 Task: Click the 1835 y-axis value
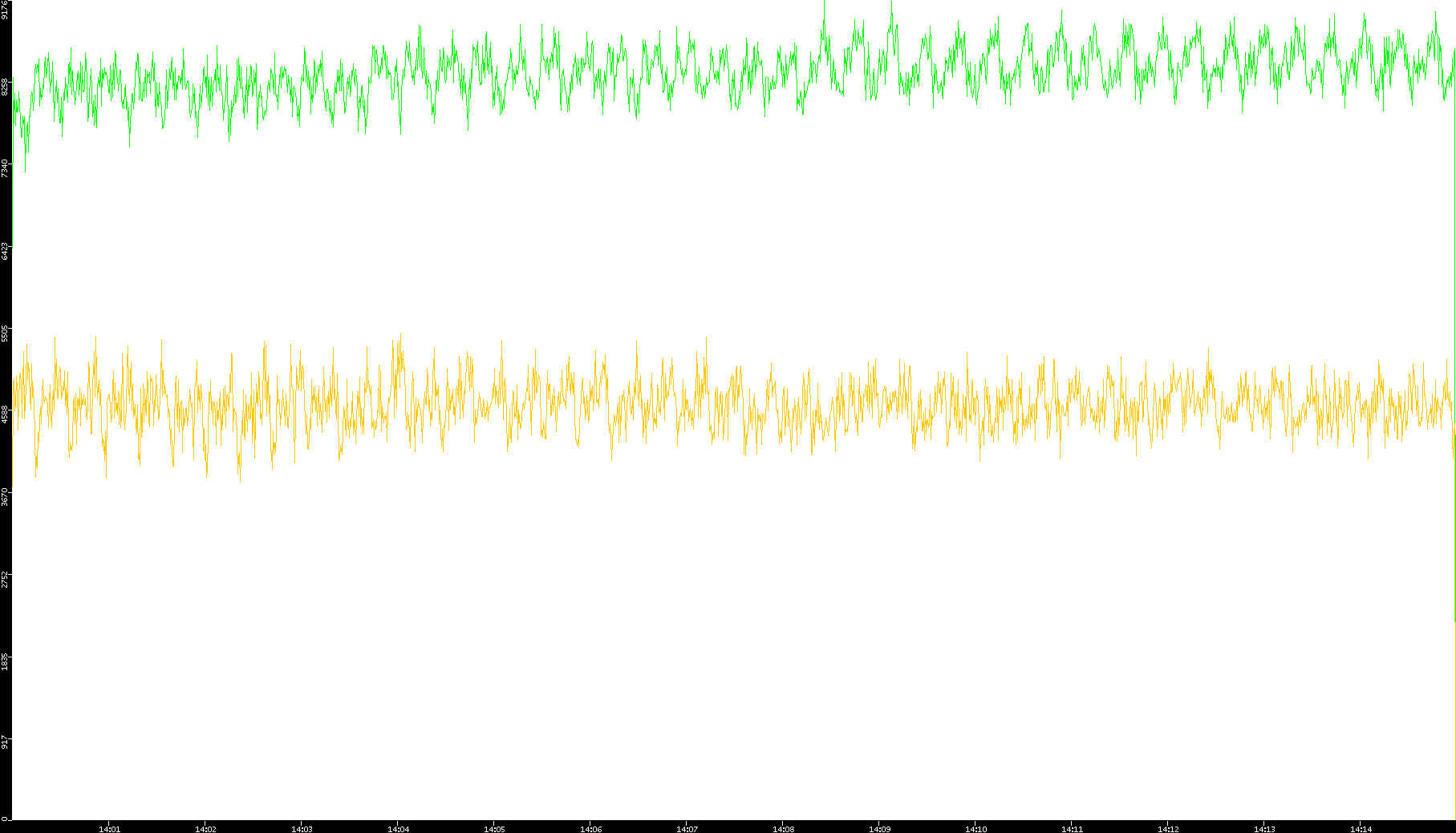tap(6, 661)
